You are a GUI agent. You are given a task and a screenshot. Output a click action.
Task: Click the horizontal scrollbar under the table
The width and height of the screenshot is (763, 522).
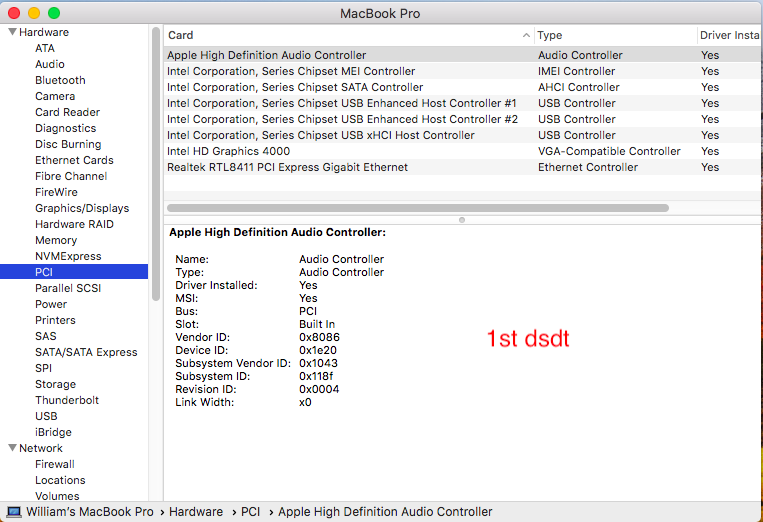coord(417,208)
